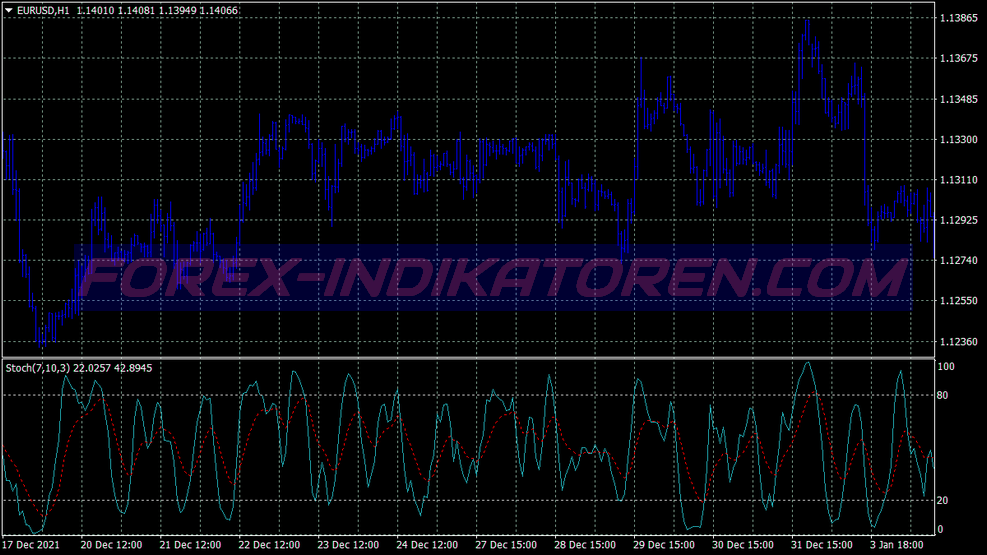
Task: Click the 27 Dec 15:00 time label
Action: tap(506, 545)
